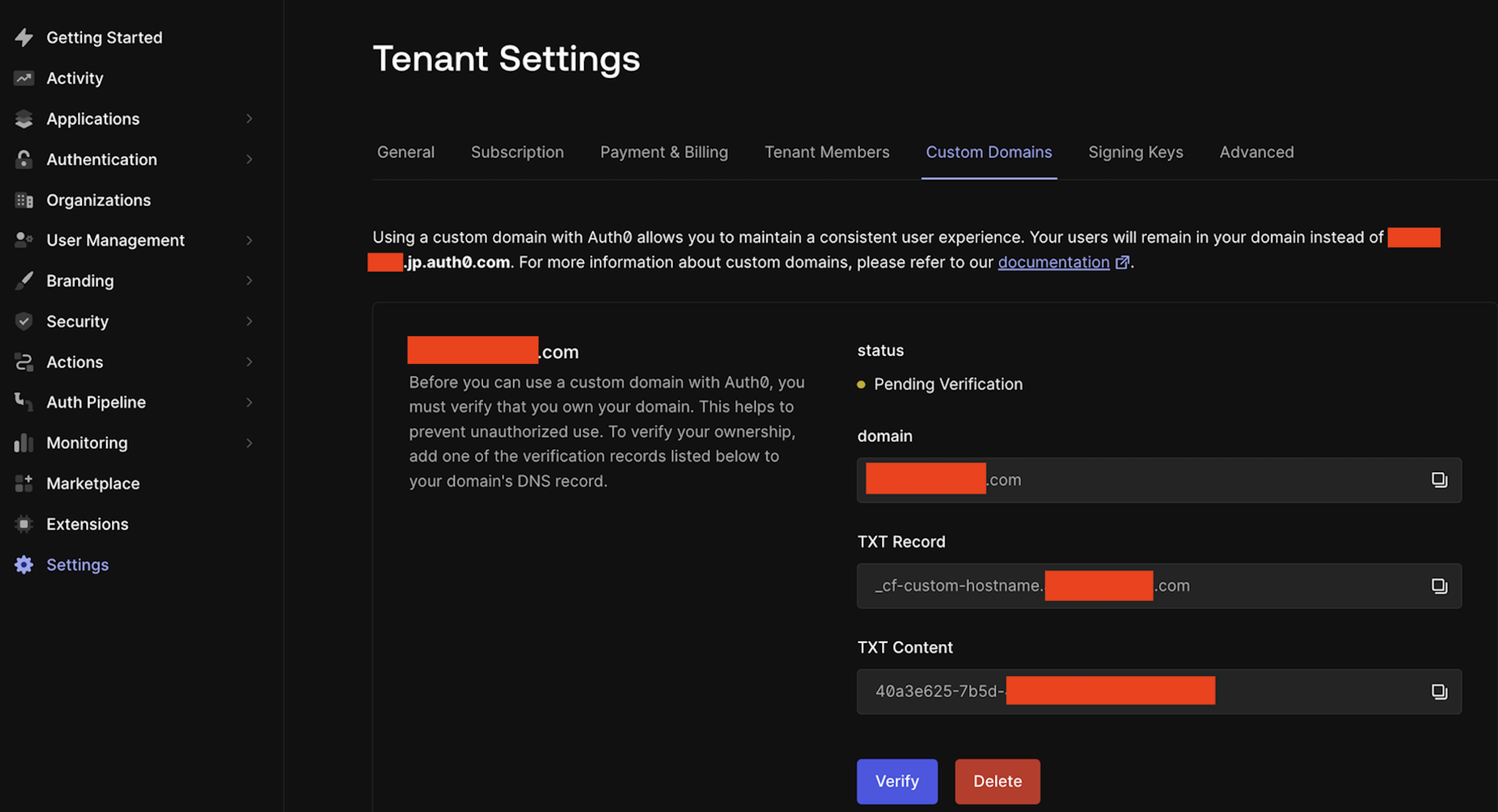Click the TXT Record field text
The width and height of the screenshot is (1498, 812).
click(1032, 586)
